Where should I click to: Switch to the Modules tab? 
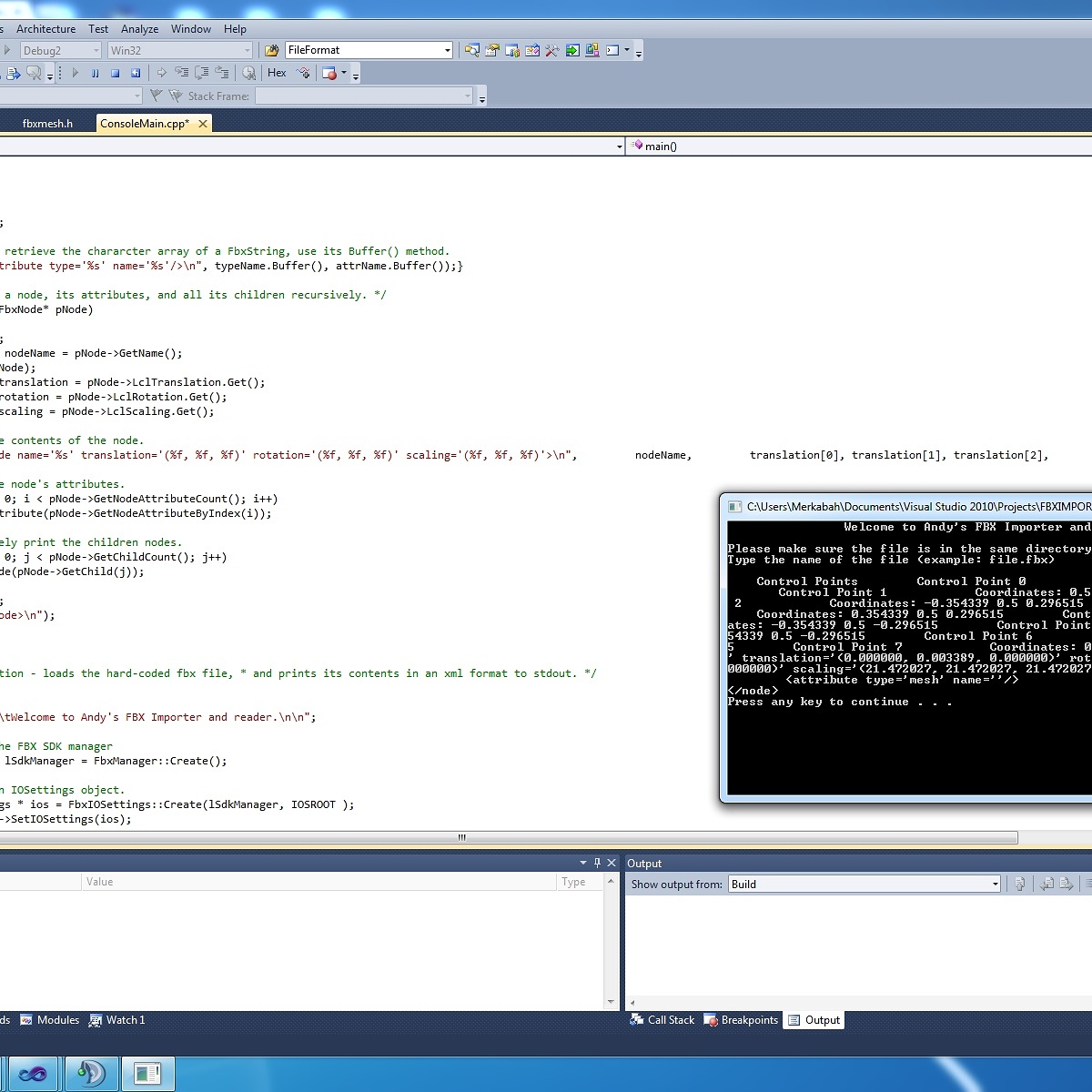tap(50, 1020)
